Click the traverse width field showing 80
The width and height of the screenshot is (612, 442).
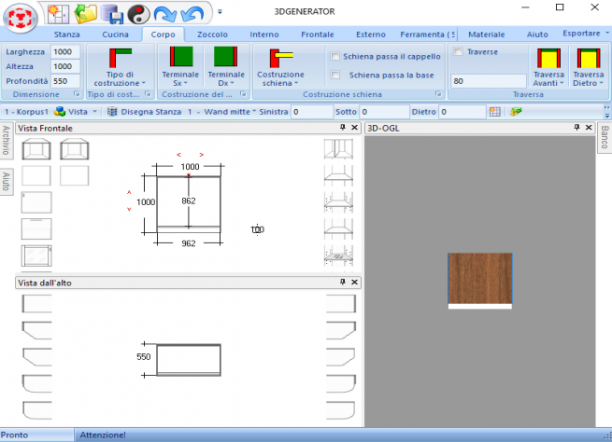coord(488,81)
